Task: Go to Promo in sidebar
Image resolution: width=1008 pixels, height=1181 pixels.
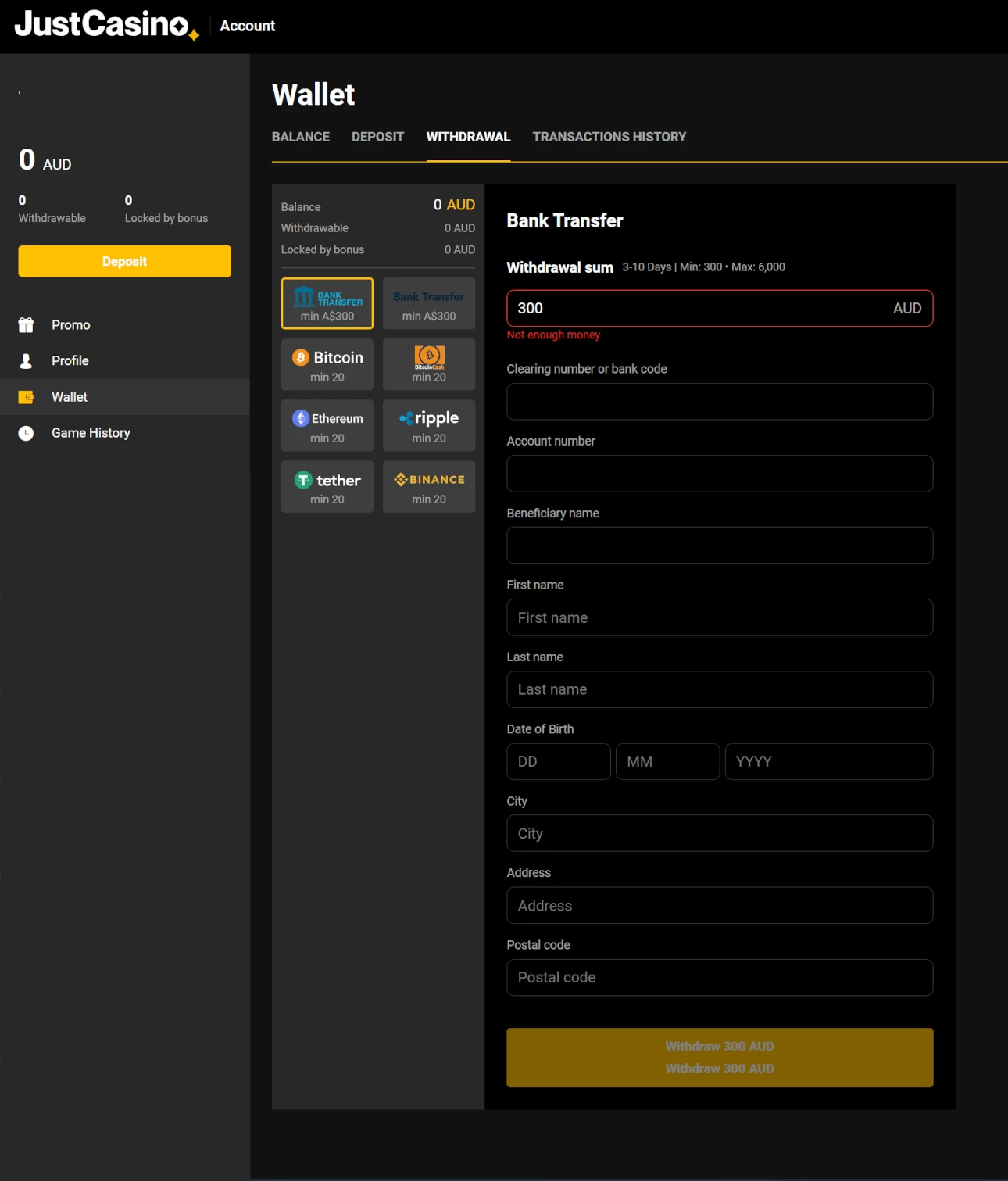Action: 71,324
